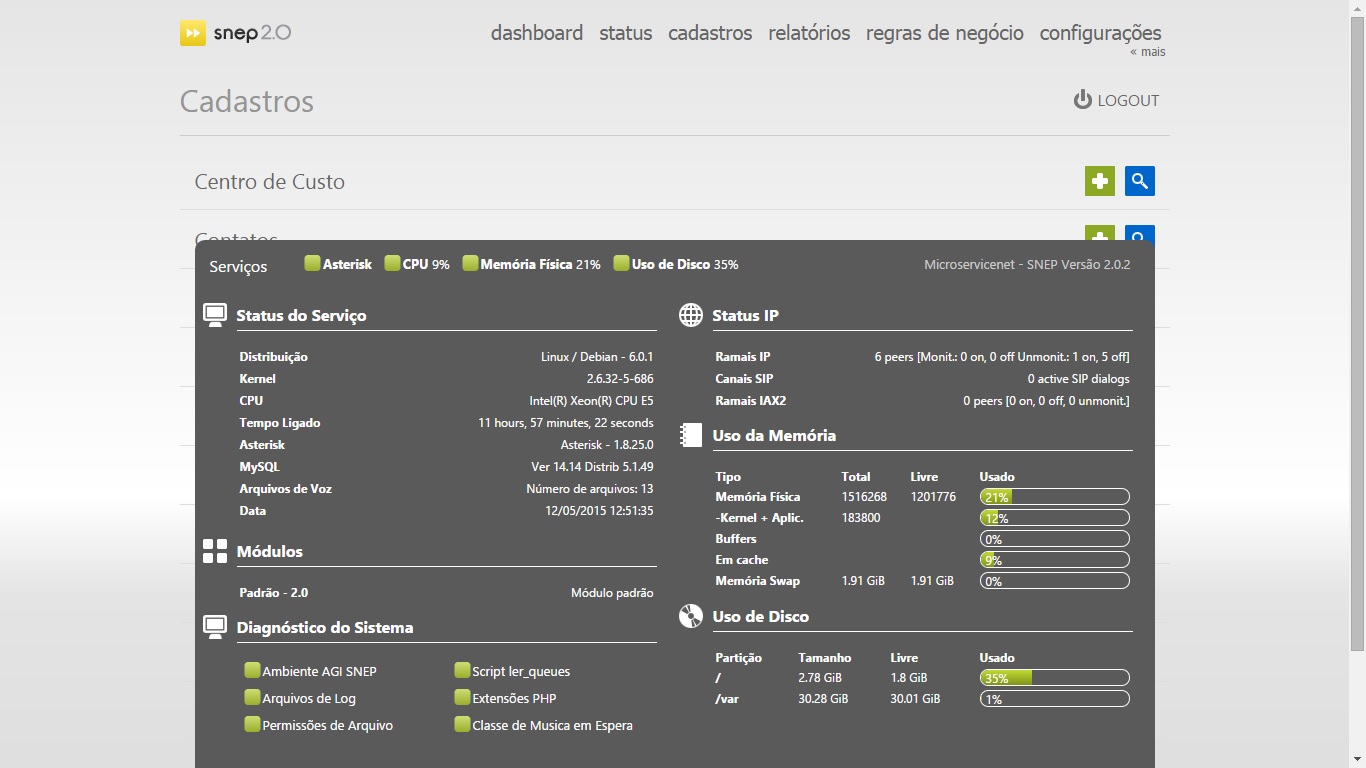1366x768 pixels.
Task: Click the Status IP globe icon
Action: click(x=691, y=315)
